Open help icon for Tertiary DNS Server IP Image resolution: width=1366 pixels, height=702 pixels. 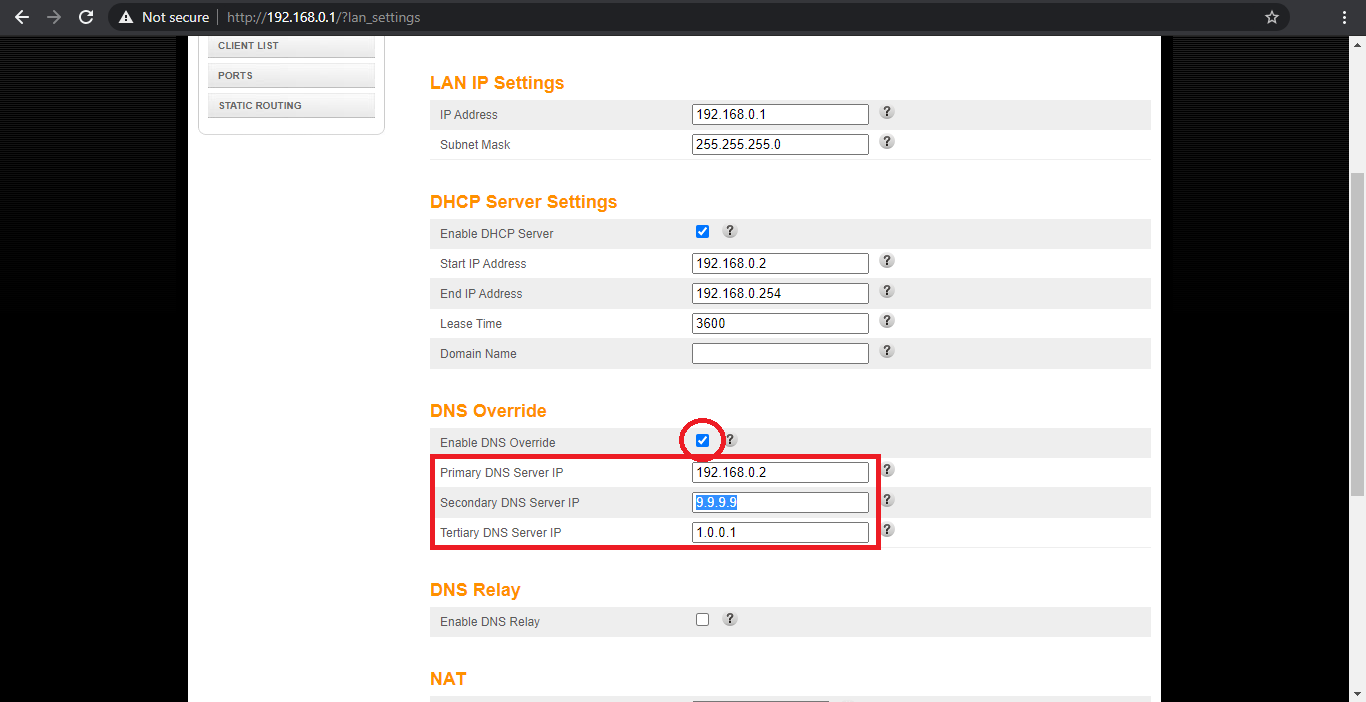887,530
